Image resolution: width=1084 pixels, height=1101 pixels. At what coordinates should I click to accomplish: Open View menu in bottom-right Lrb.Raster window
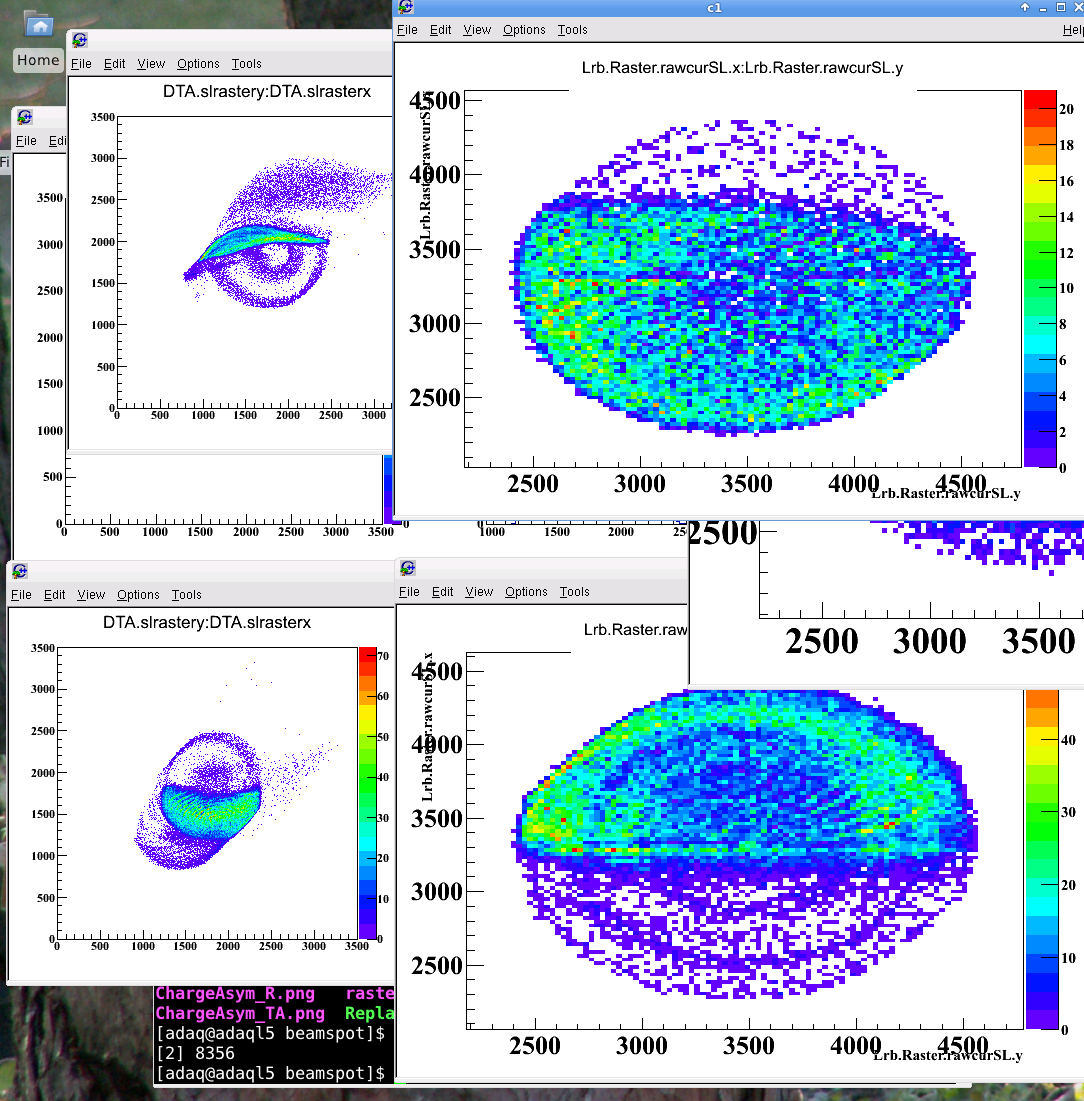[x=479, y=592]
